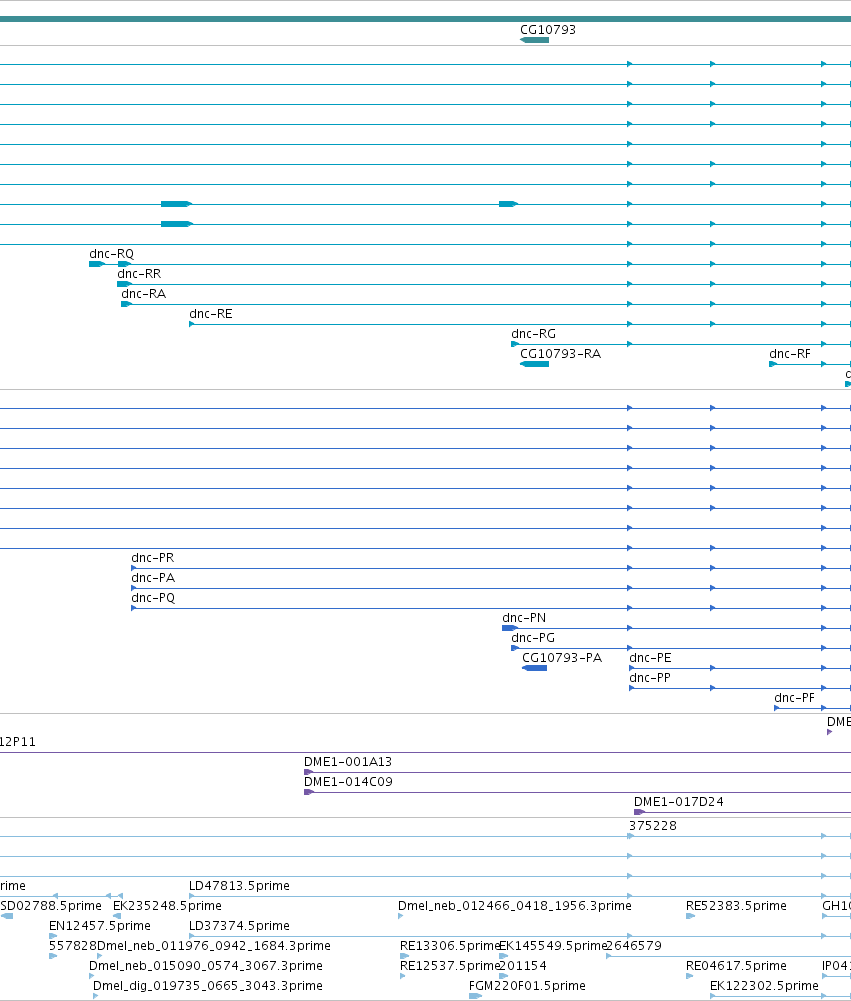
Task: Select the dnc-PG protein label
Action: tap(533, 638)
